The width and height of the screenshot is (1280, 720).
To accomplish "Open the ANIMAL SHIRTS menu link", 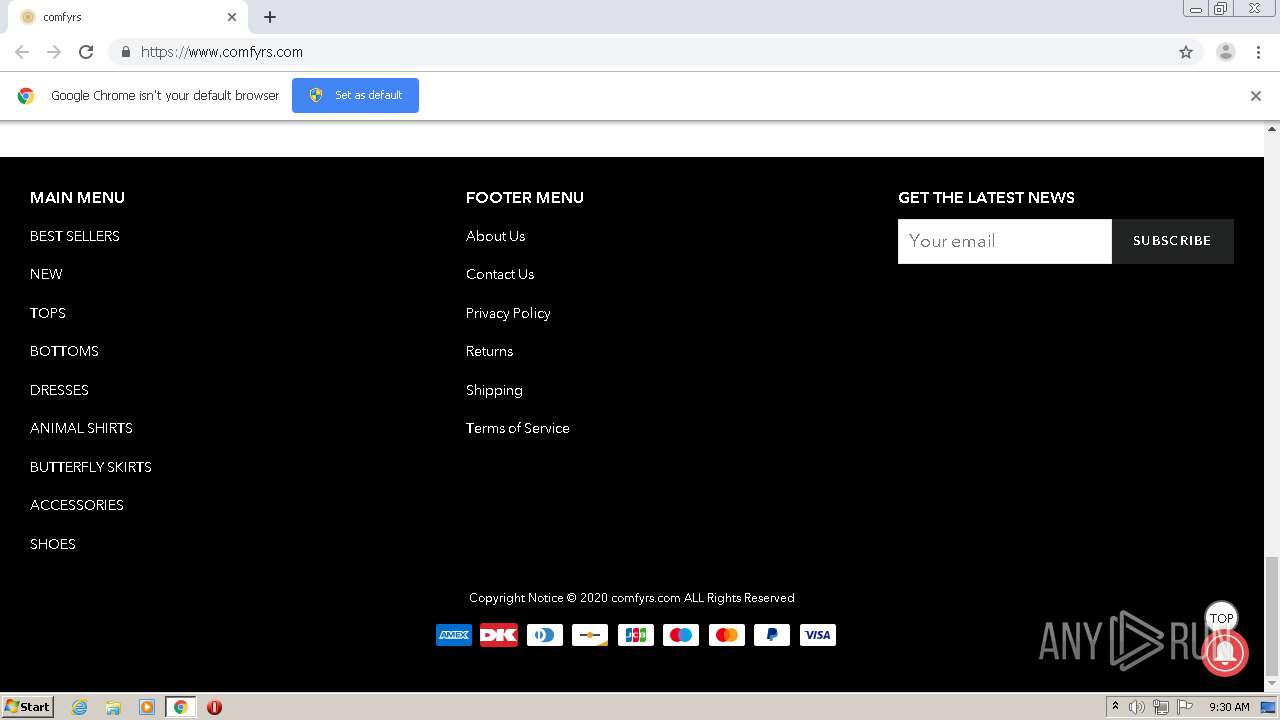I will pyautogui.click(x=81, y=428).
